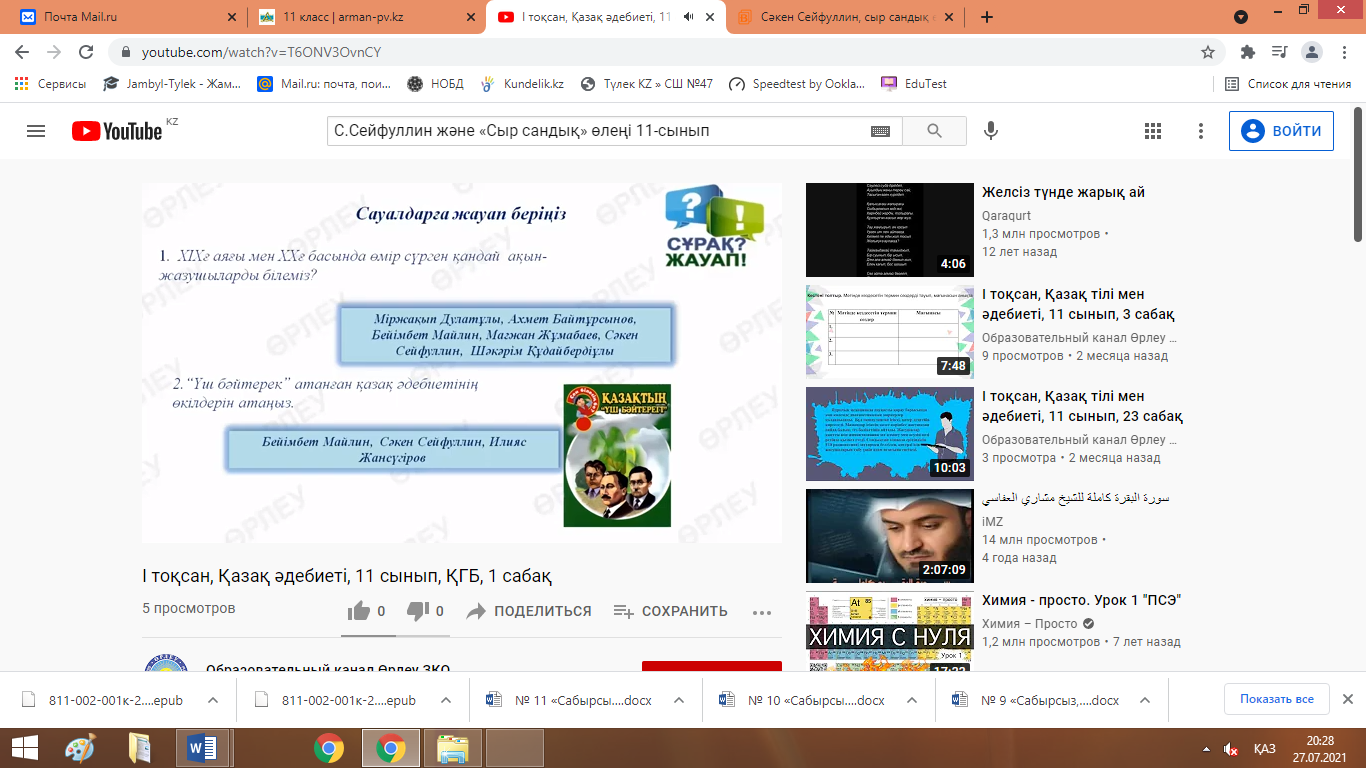
Task: Open Jambyl-Tylek bookmark
Action: (x=172, y=84)
